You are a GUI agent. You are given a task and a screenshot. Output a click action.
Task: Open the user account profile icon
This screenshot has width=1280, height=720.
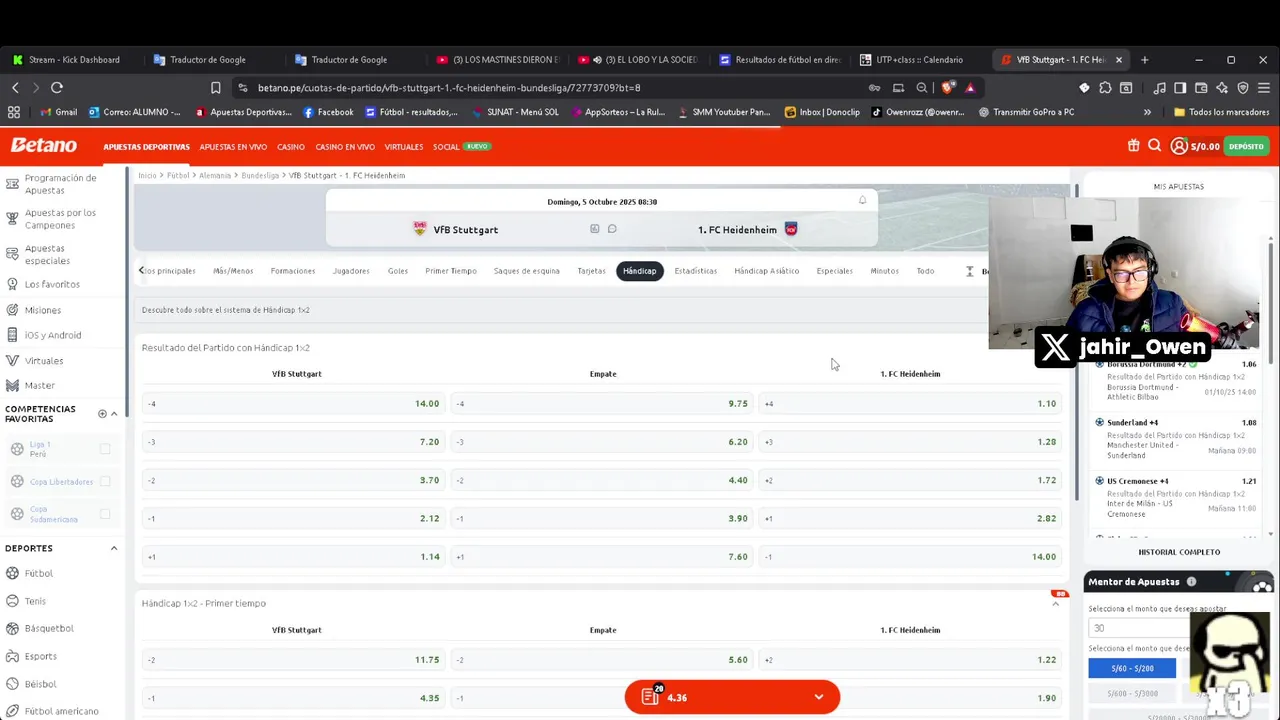click(1179, 146)
